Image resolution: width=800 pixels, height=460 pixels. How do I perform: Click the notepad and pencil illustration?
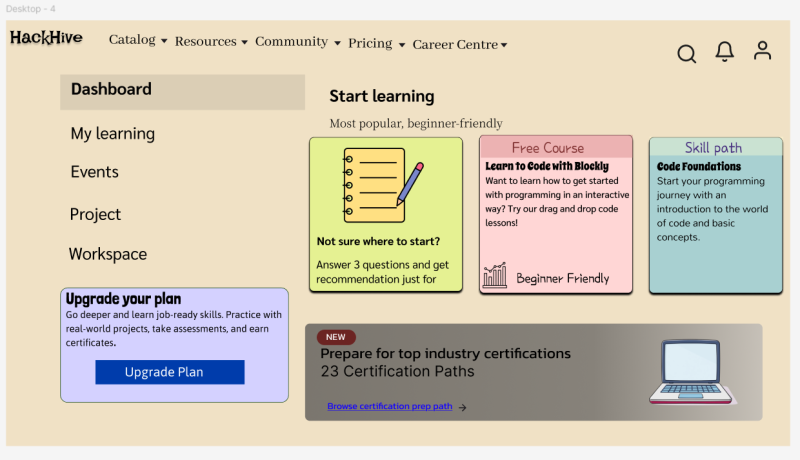click(383, 185)
